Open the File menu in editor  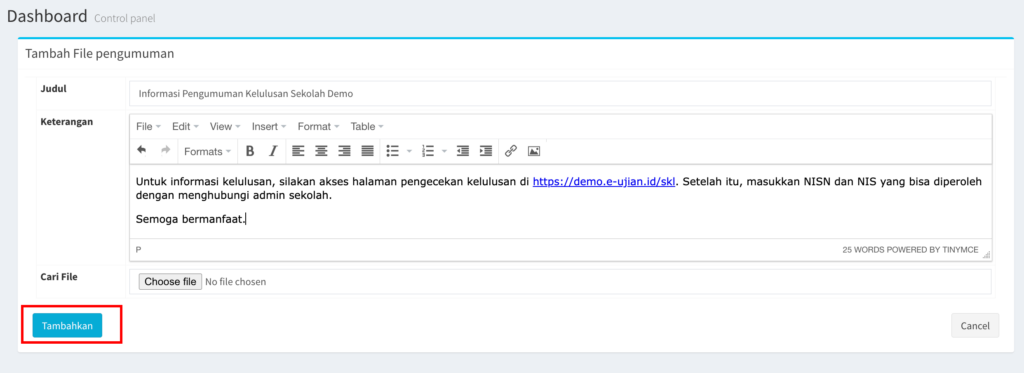coord(148,126)
